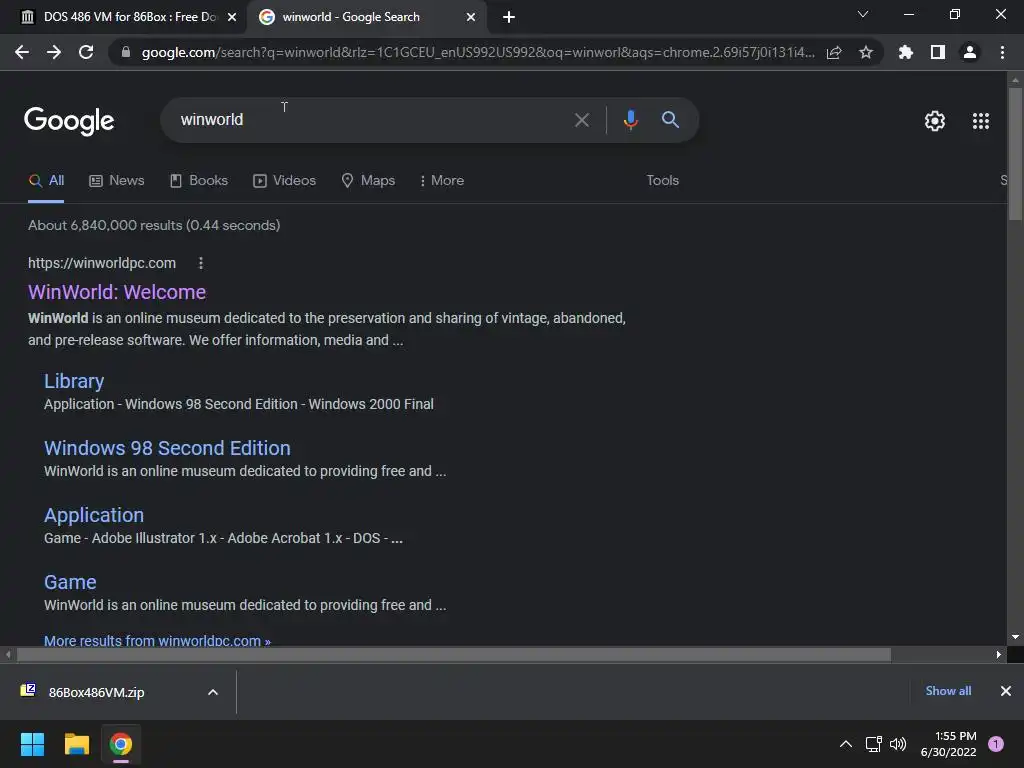This screenshot has width=1024, height=768.
Task: Open the Game sitelink
Action: pos(70,582)
